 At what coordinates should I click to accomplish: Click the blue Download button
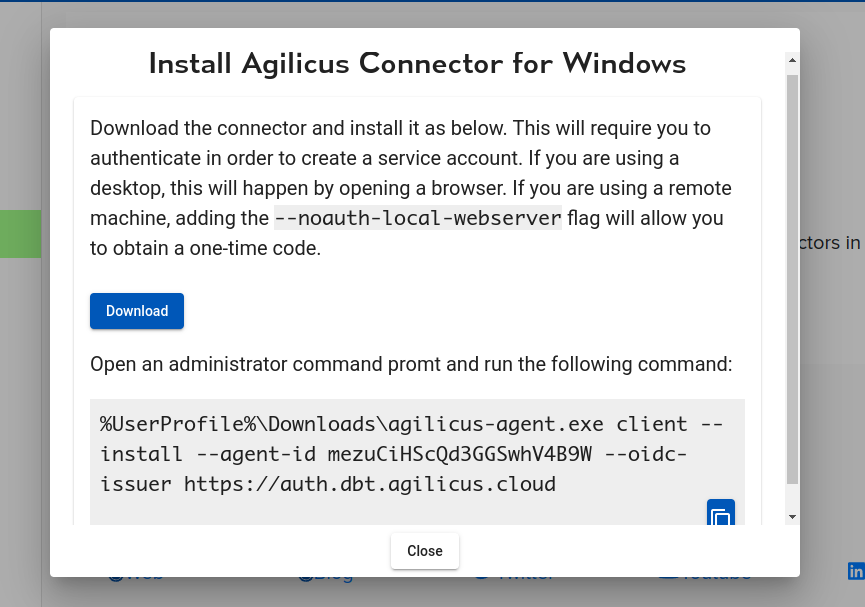tap(137, 311)
